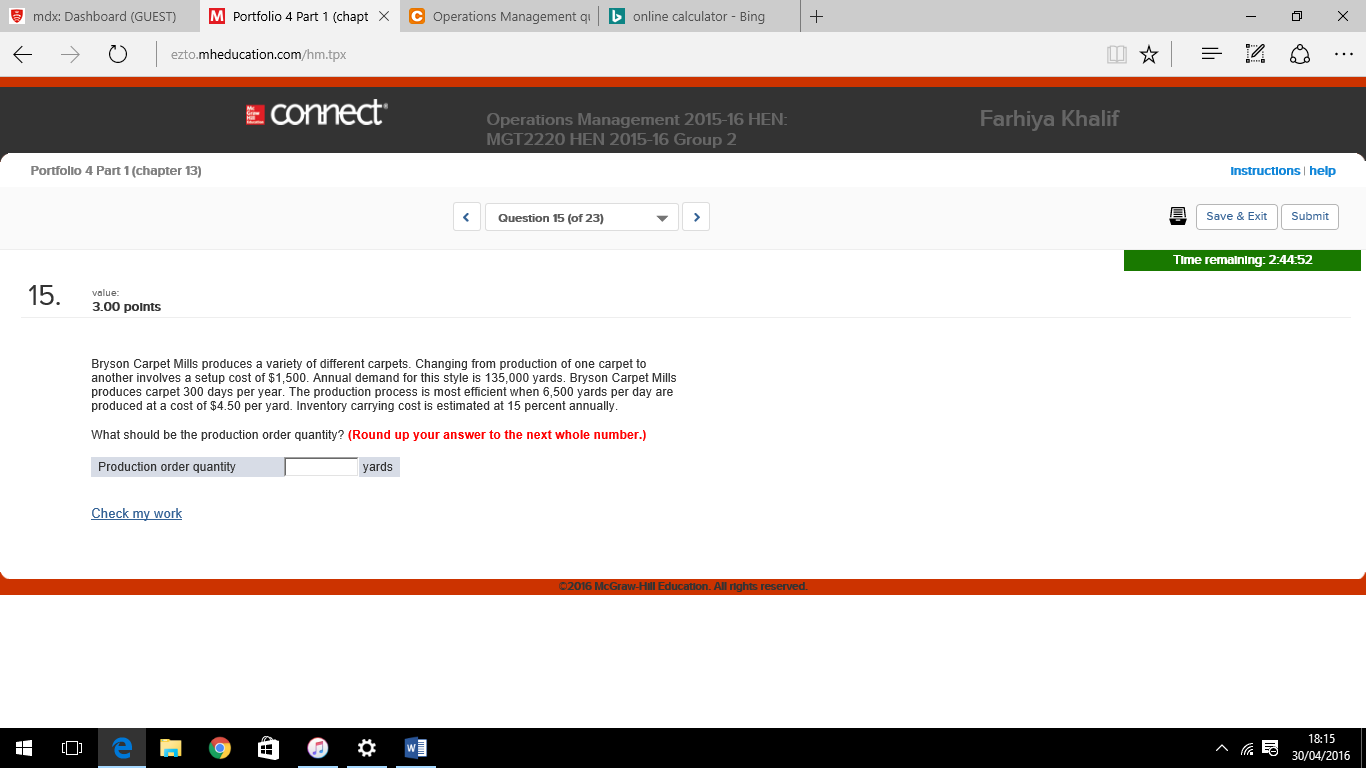Open the Windows Store from taskbar
The image size is (1366, 768).
coord(269,748)
